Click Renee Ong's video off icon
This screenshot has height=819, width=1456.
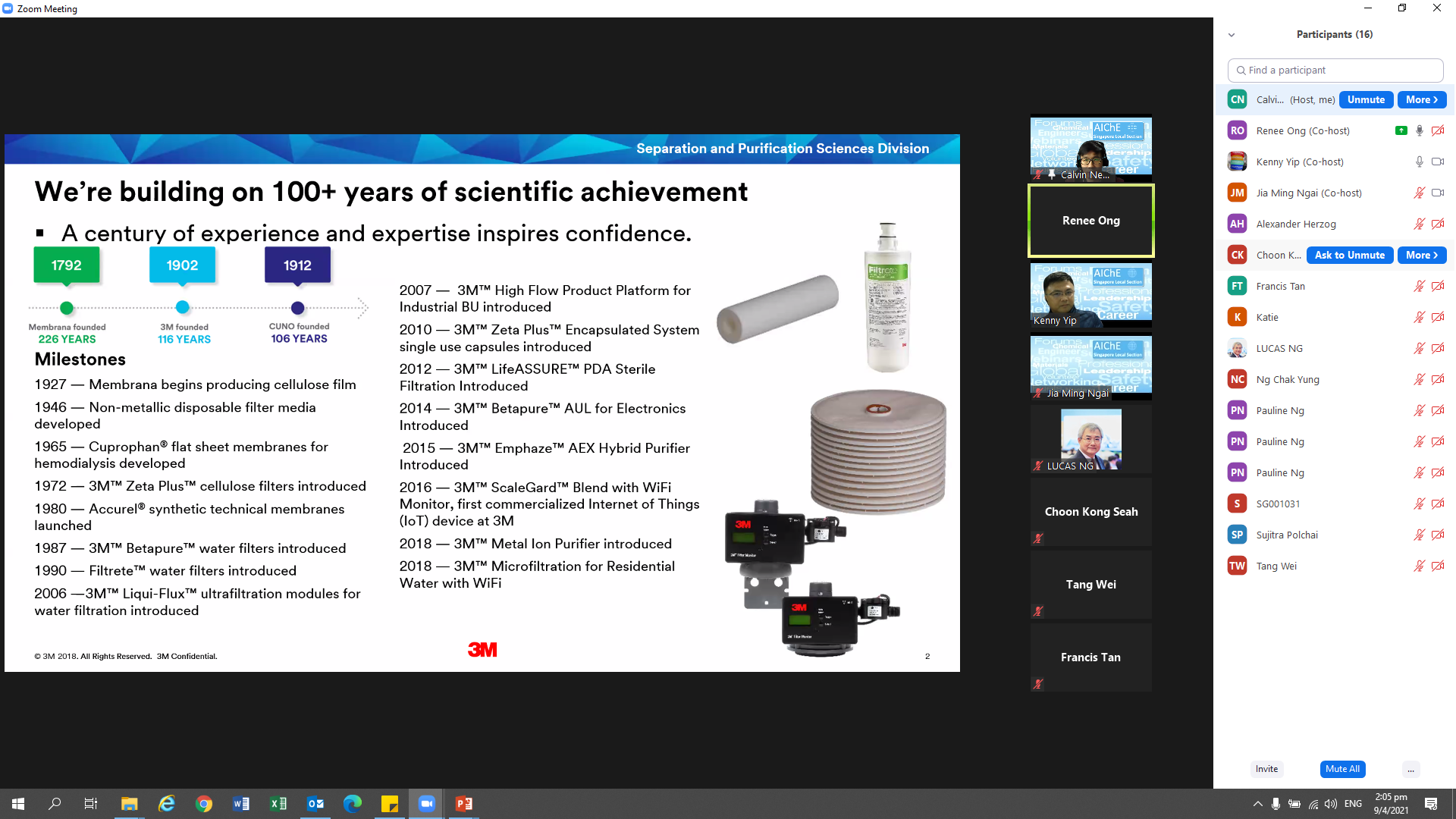(1437, 130)
